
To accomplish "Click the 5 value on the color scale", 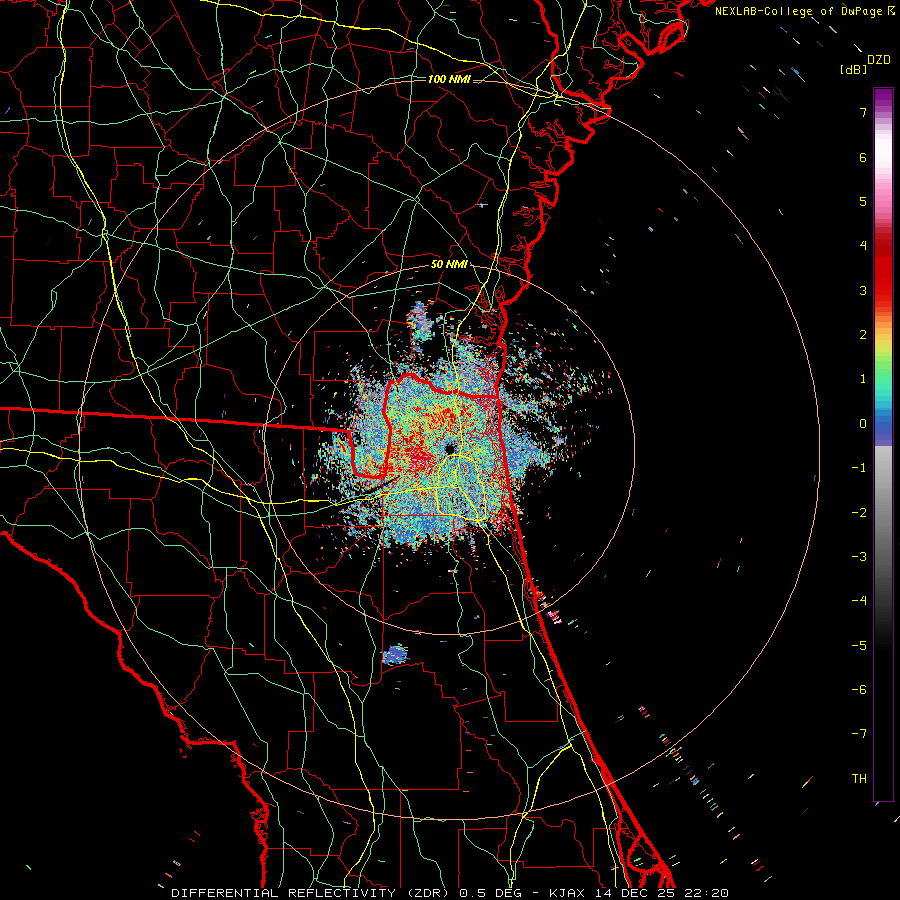I will pyautogui.click(x=863, y=201).
